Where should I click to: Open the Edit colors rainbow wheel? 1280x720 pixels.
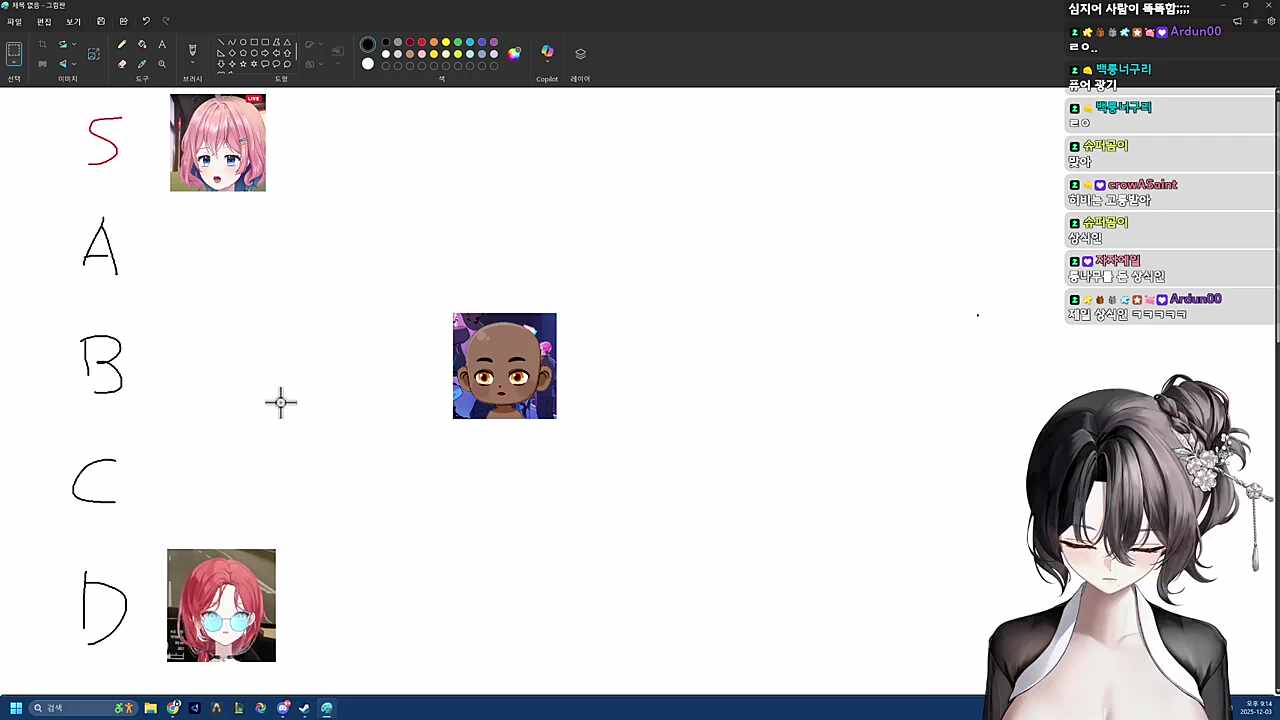(514, 53)
